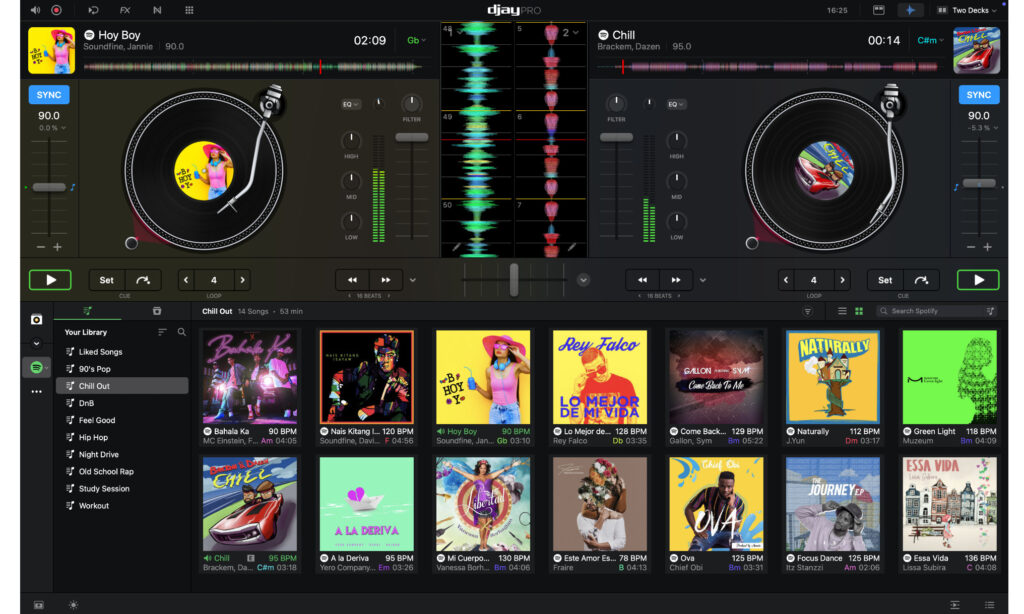Viewport: 1024px width, 614px height.
Task: Click the left deck LOW EQ knob
Action: tap(351, 221)
